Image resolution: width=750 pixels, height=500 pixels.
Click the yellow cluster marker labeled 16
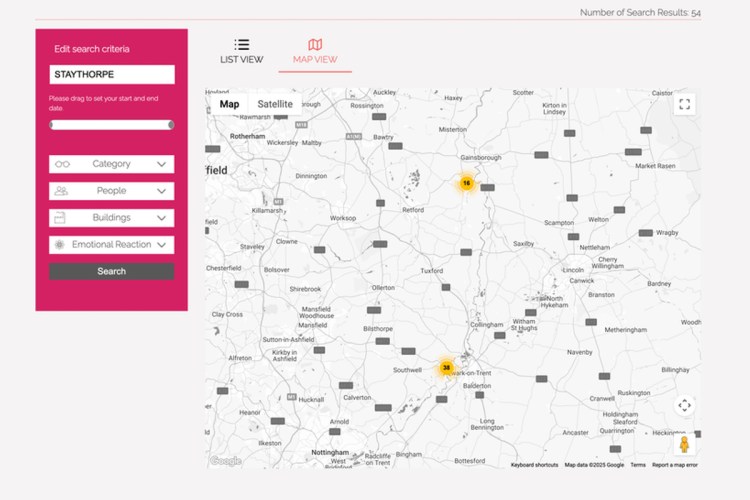(x=466, y=183)
